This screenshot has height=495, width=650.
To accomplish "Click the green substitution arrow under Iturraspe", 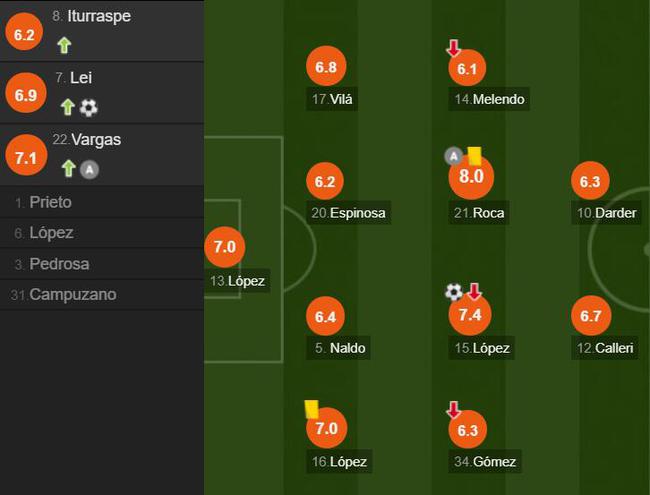I will pos(65,45).
